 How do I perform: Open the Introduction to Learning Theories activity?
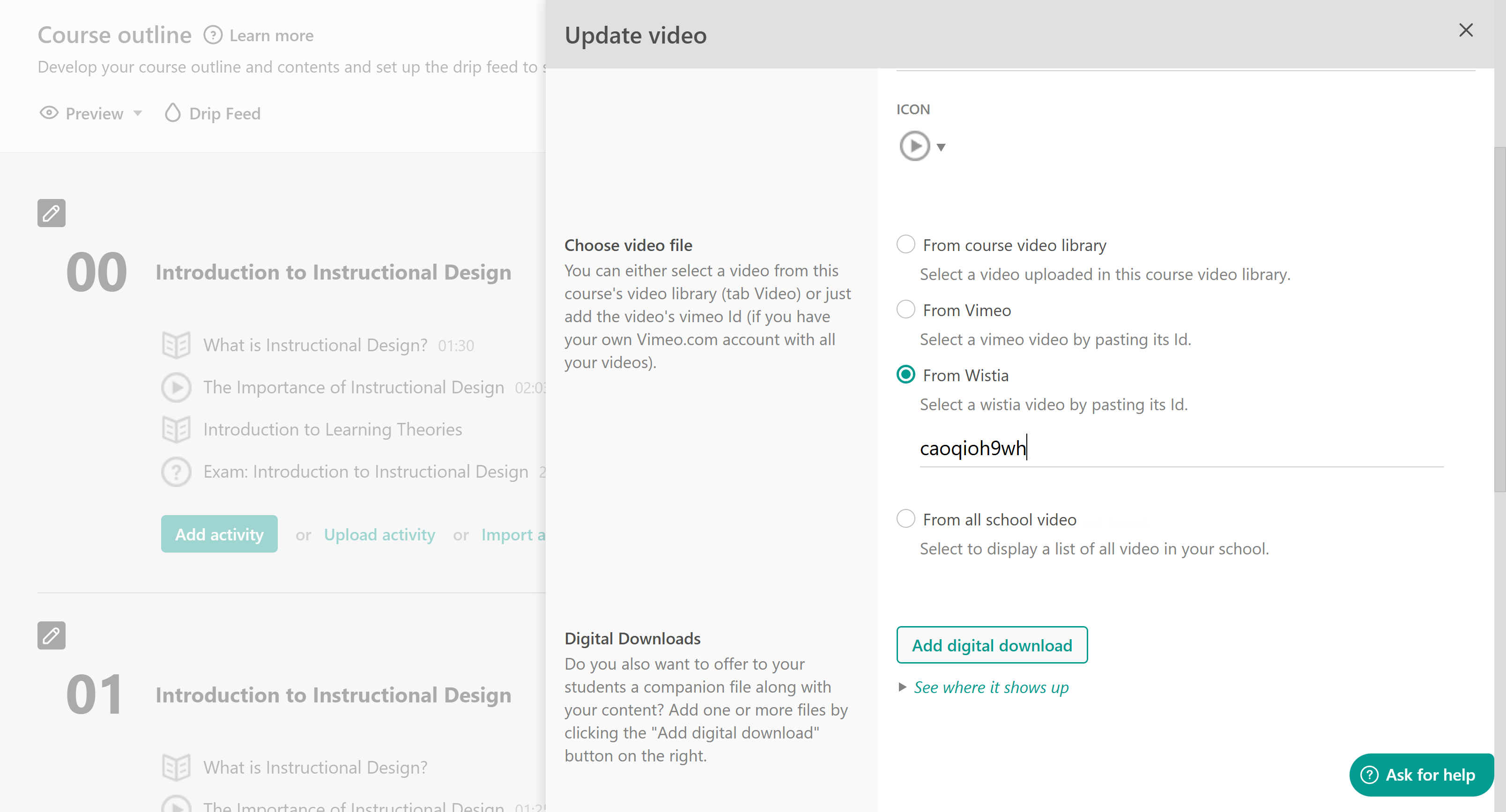332,429
